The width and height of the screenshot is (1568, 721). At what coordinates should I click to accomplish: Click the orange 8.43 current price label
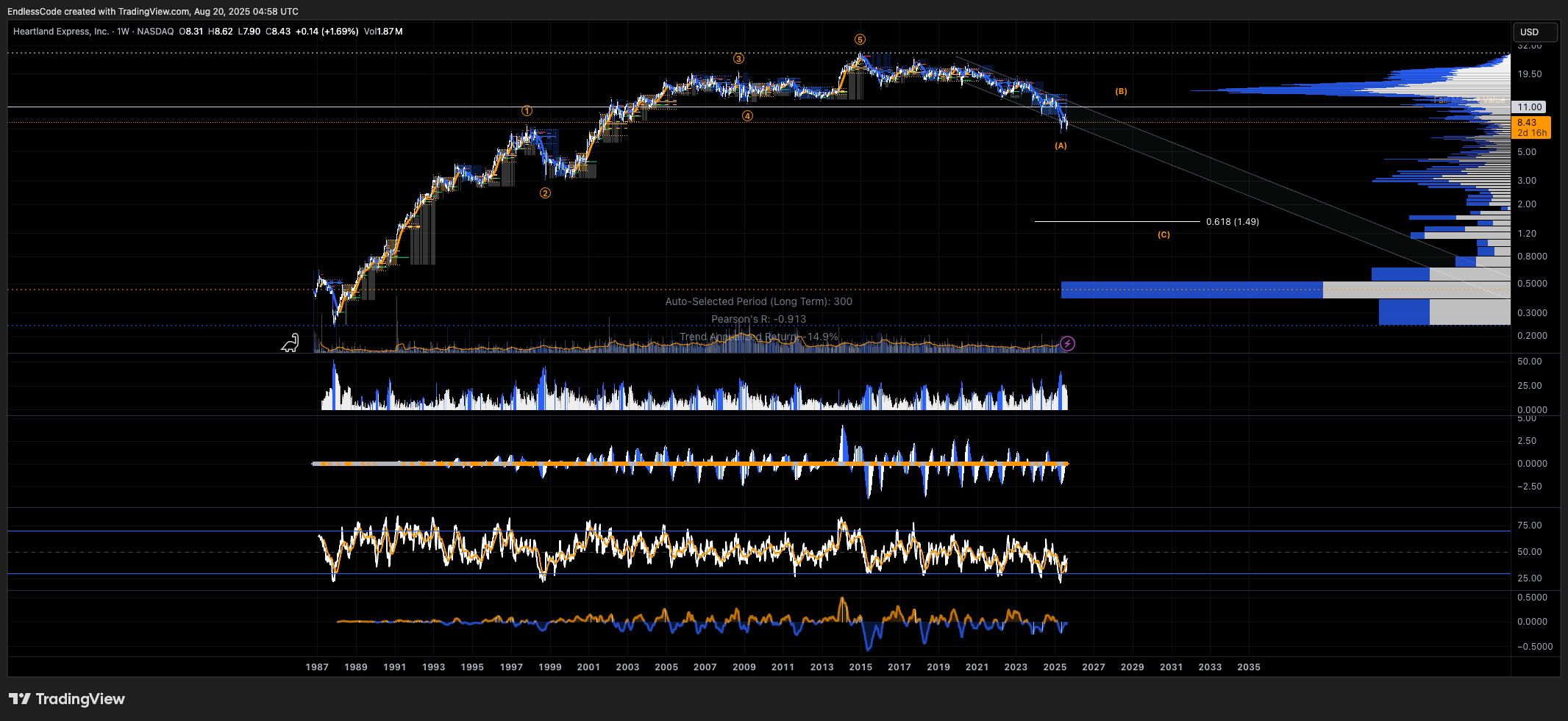tap(1531, 128)
